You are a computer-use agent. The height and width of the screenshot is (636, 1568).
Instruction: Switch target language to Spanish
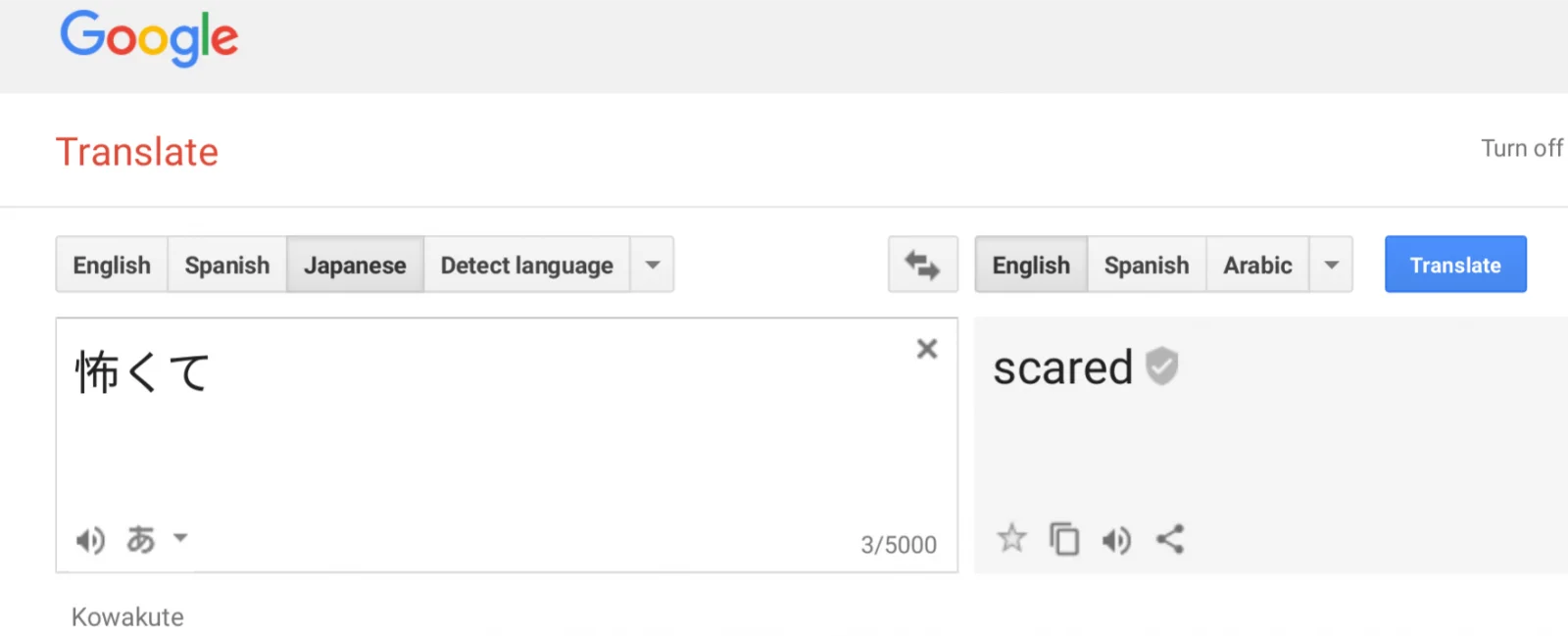point(1147,265)
